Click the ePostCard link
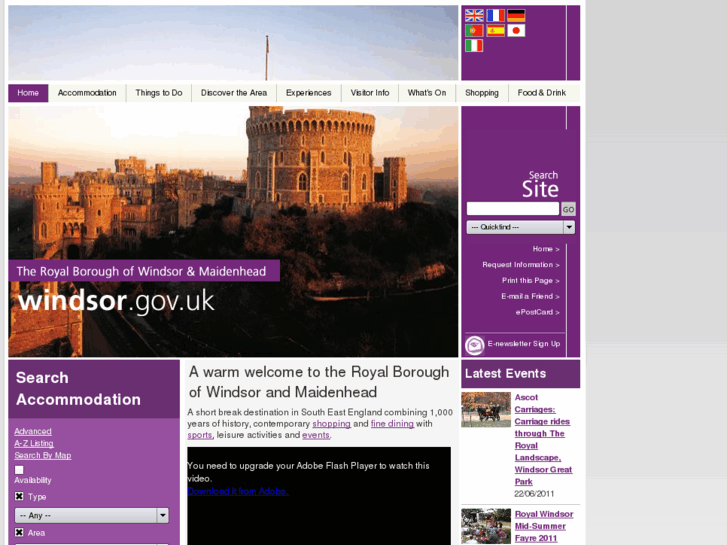Screen dimensions: 727x545 (x=537, y=312)
